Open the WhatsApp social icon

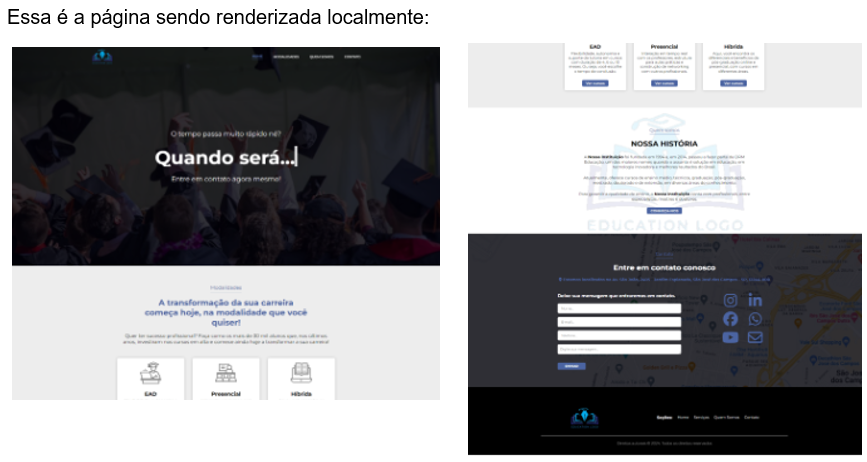pyautogui.click(x=755, y=319)
